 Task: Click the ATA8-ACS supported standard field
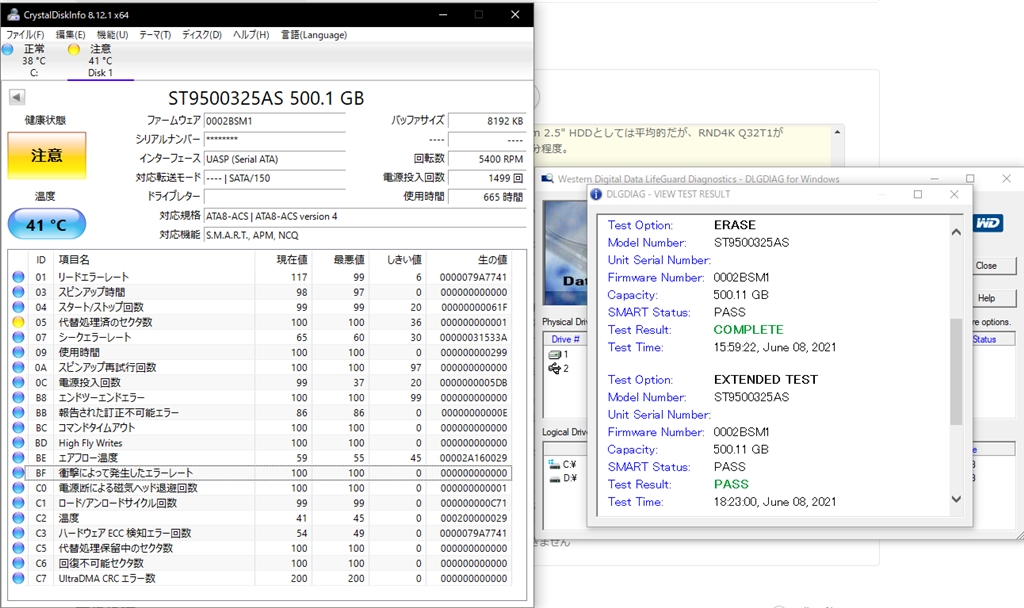pyautogui.click(x=365, y=216)
